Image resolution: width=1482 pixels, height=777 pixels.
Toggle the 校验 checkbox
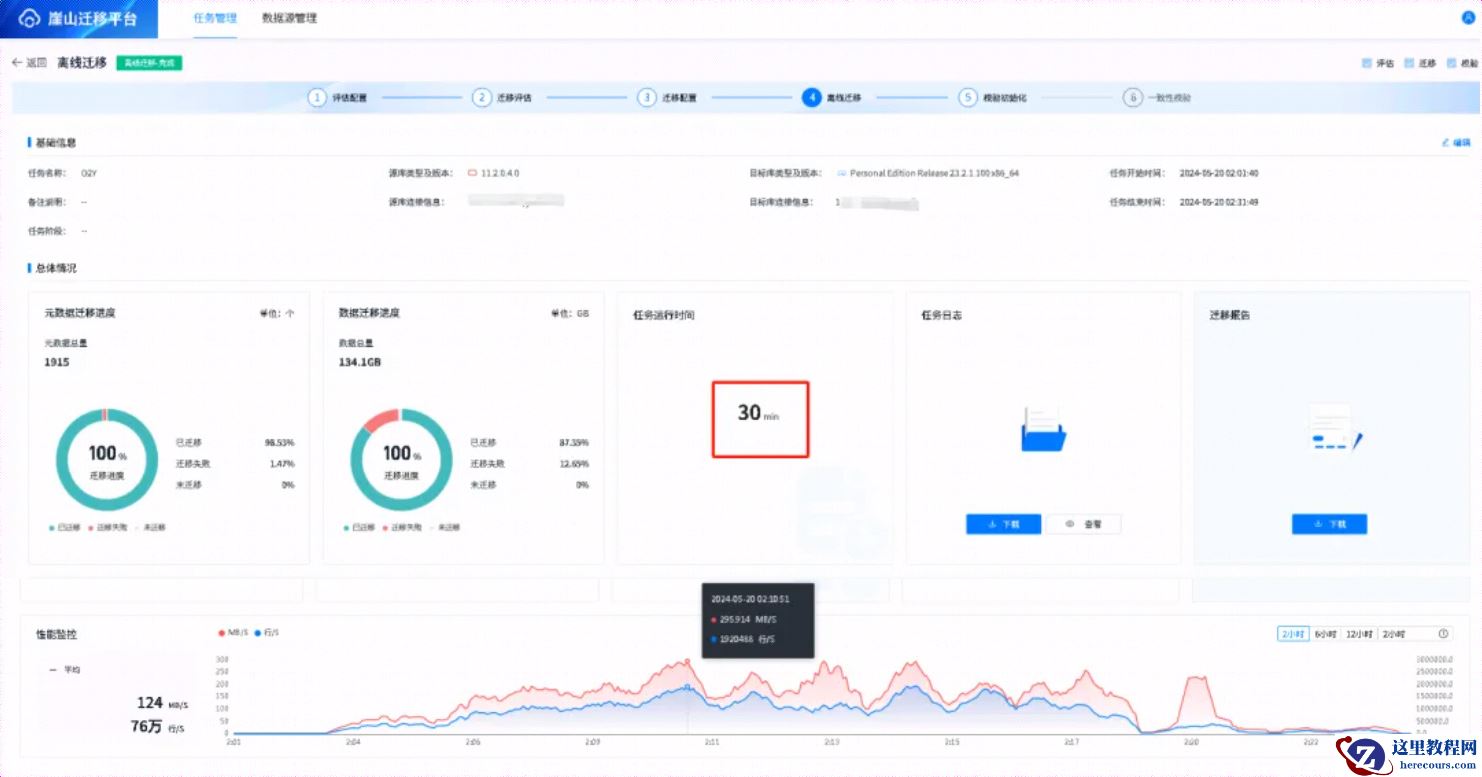(x=1451, y=63)
